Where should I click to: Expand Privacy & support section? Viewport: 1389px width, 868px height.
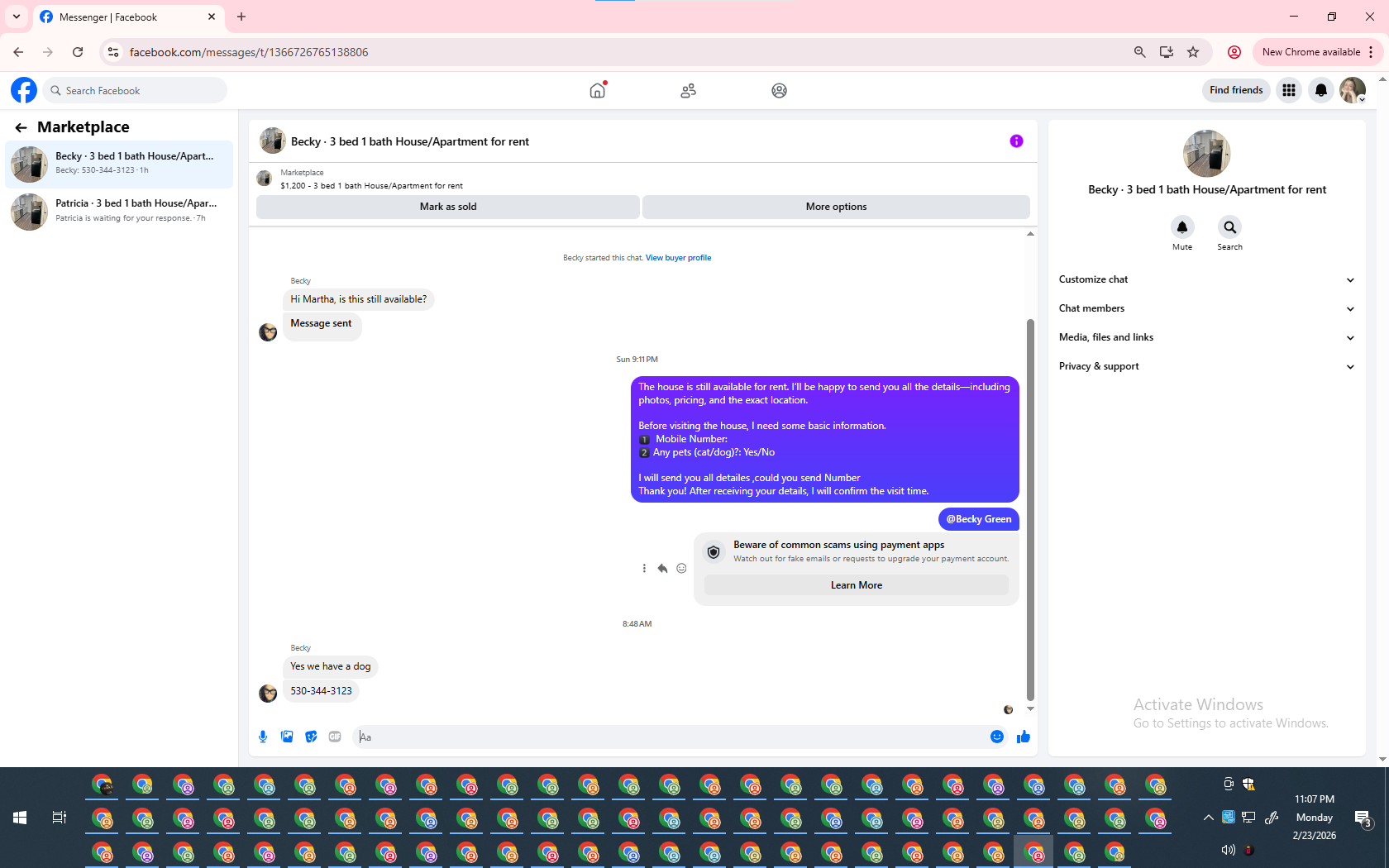pyautogui.click(x=1206, y=366)
